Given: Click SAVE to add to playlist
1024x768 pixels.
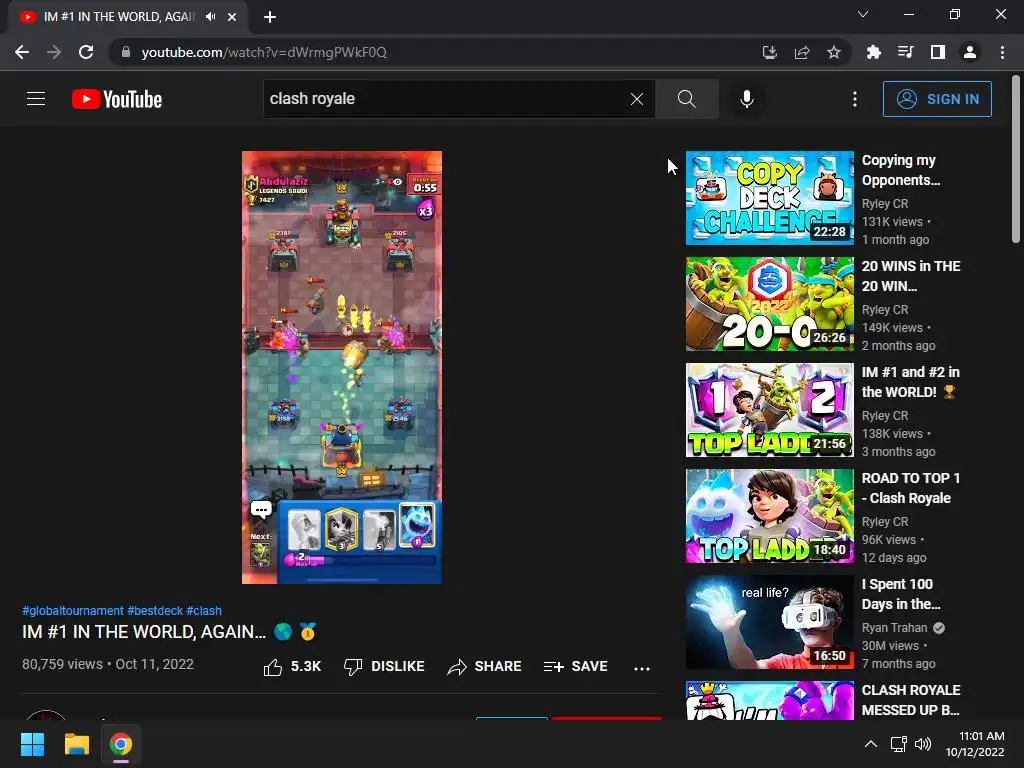Looking at the screenshot, I should [575, 667].
